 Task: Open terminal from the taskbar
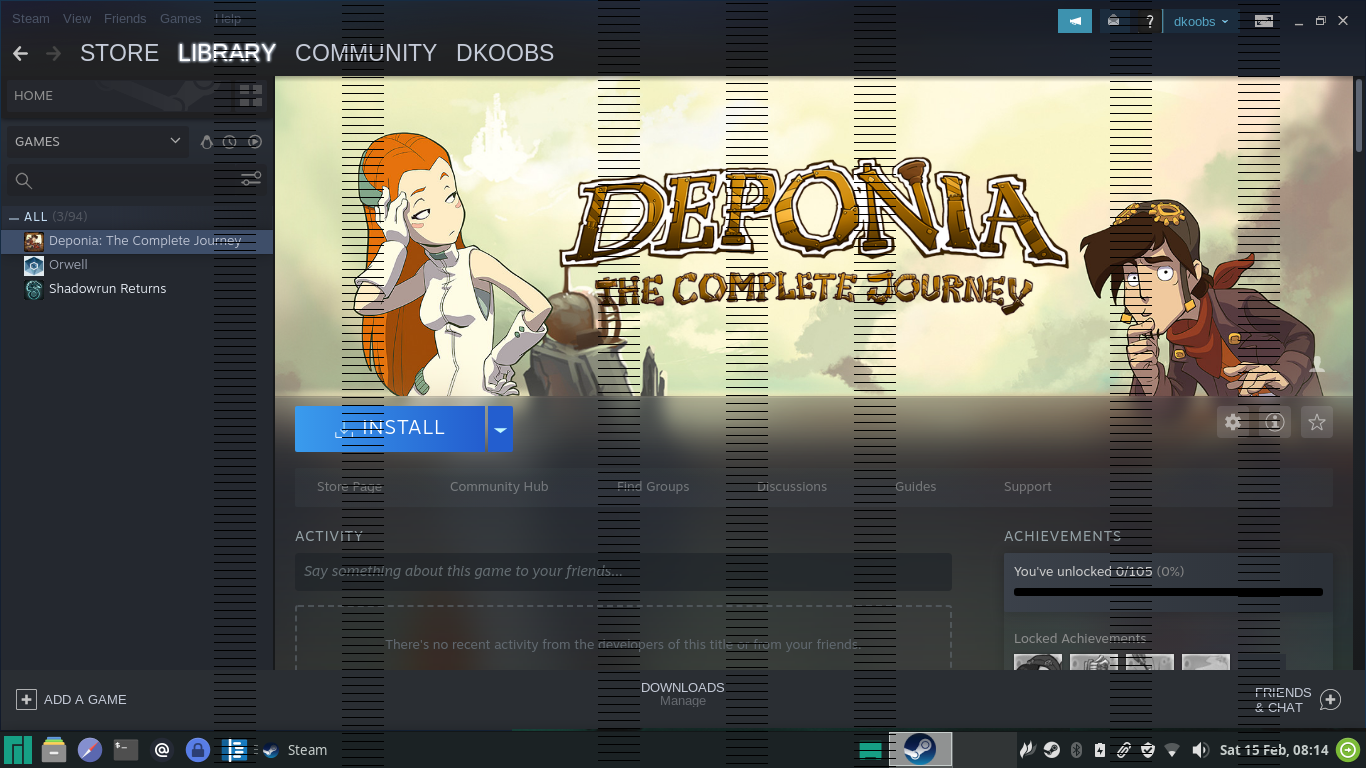126,750
